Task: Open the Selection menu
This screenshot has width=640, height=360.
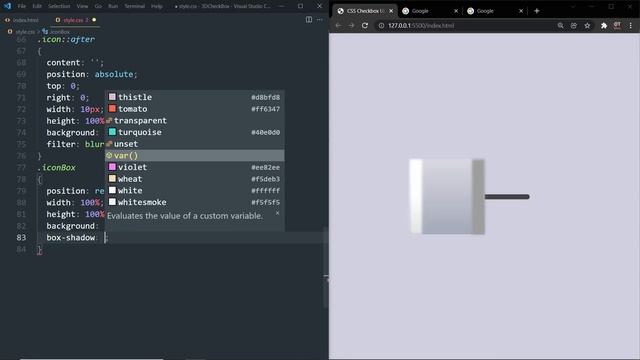Action: [x=59, y=6]
